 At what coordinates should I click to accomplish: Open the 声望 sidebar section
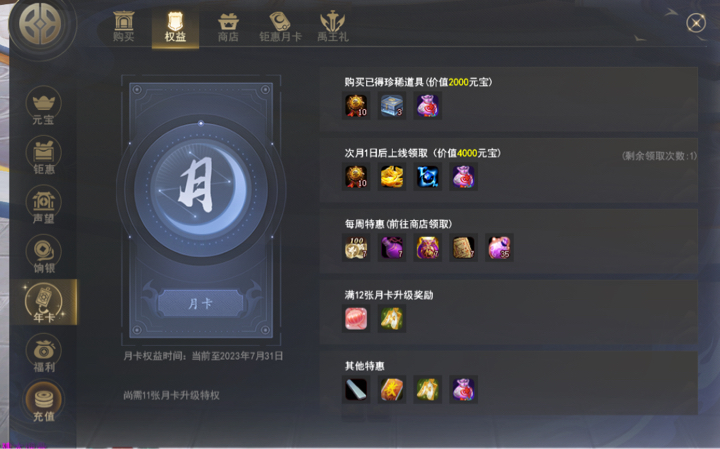(44, 205)
